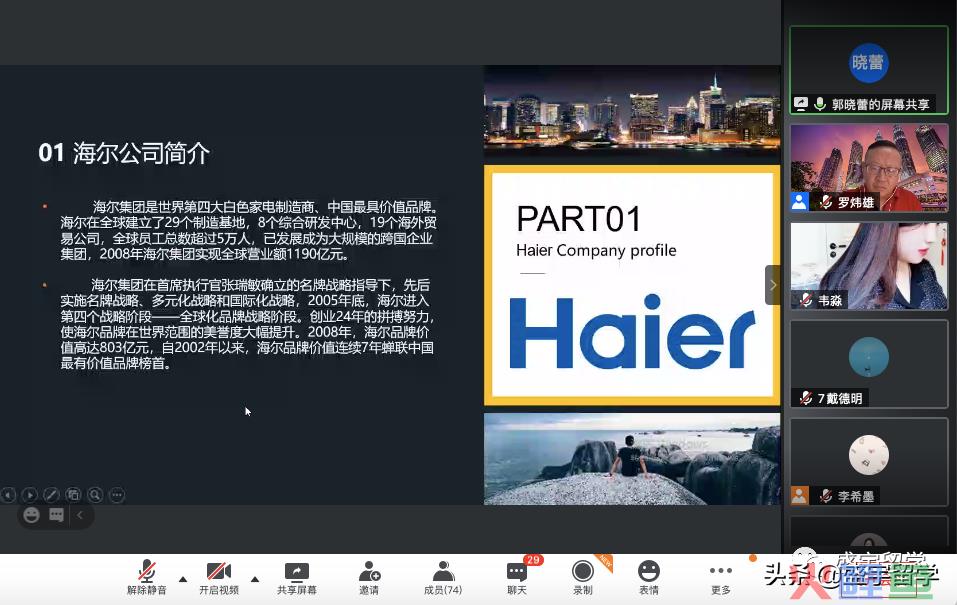The width and height of the screenshot is (957, 605).
Task: Click seaside rocks photo on slide
Action: pos(632,459)
